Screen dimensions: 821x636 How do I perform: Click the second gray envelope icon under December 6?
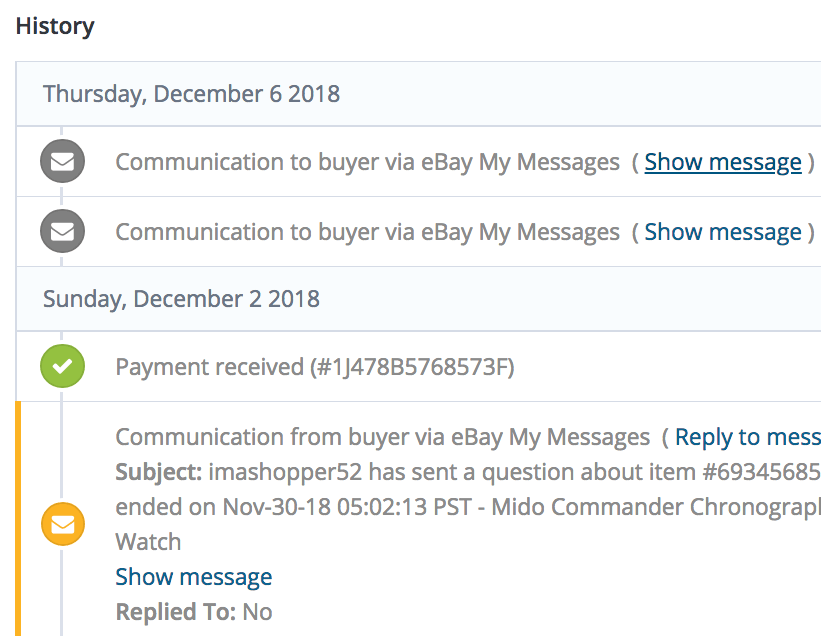tap(62, 232)
